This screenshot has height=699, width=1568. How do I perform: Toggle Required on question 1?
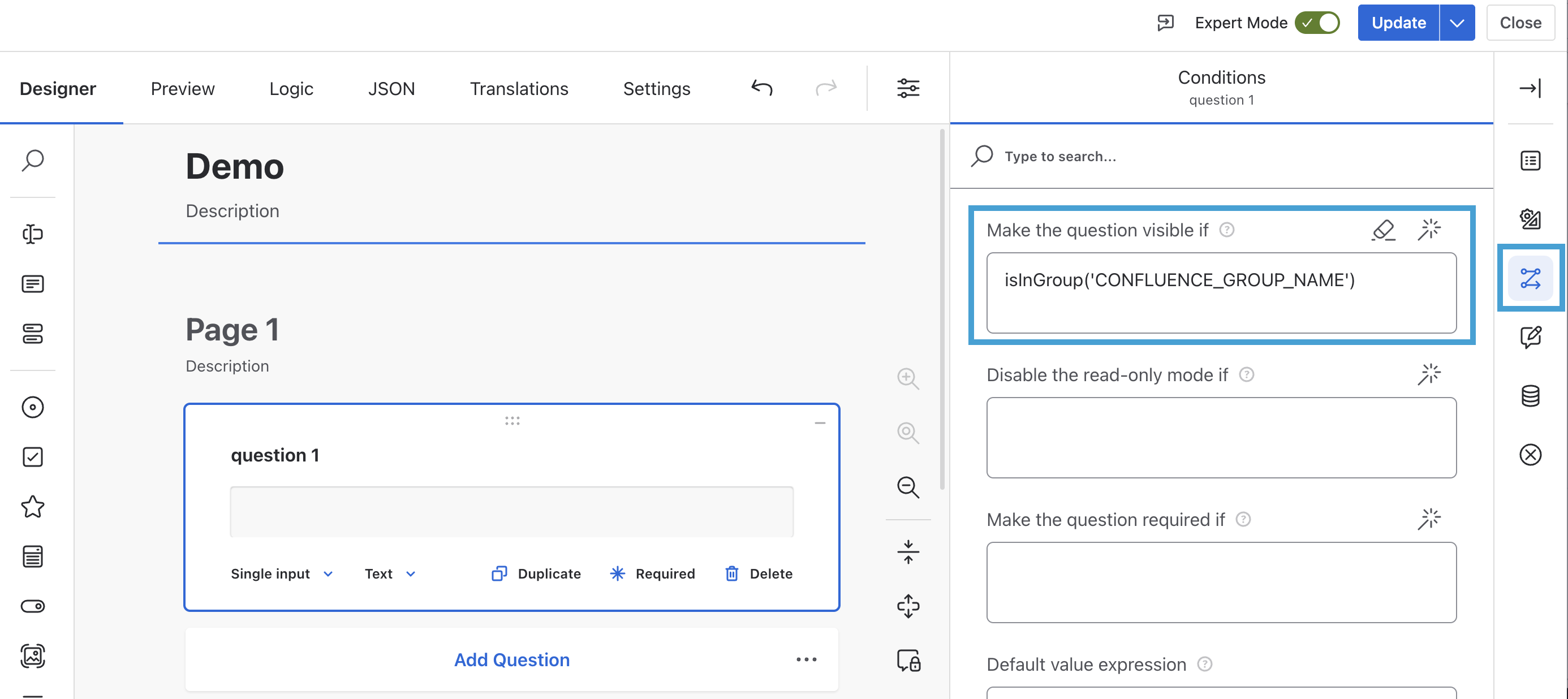tap(652, 573)
